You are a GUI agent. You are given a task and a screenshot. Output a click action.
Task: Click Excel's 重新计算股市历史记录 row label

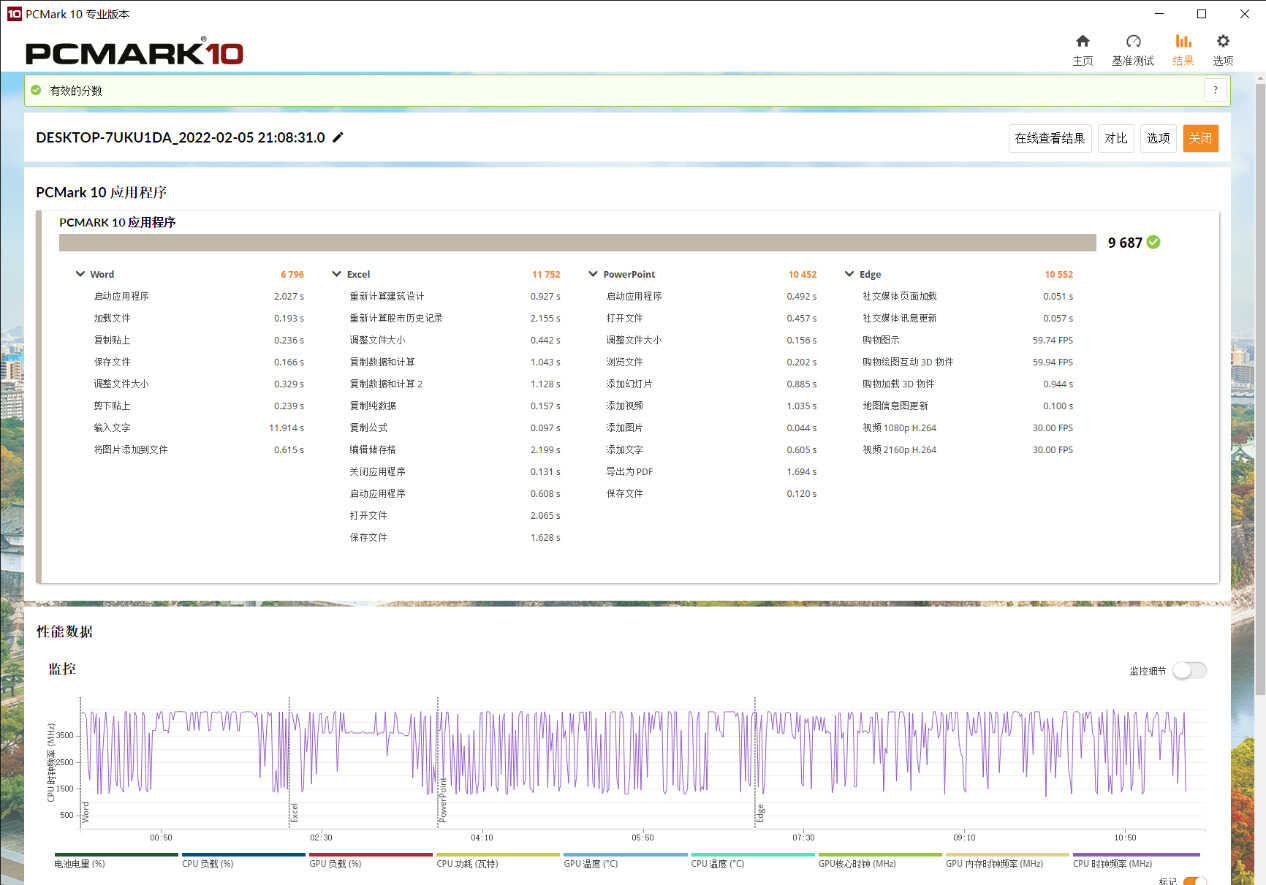396,318
